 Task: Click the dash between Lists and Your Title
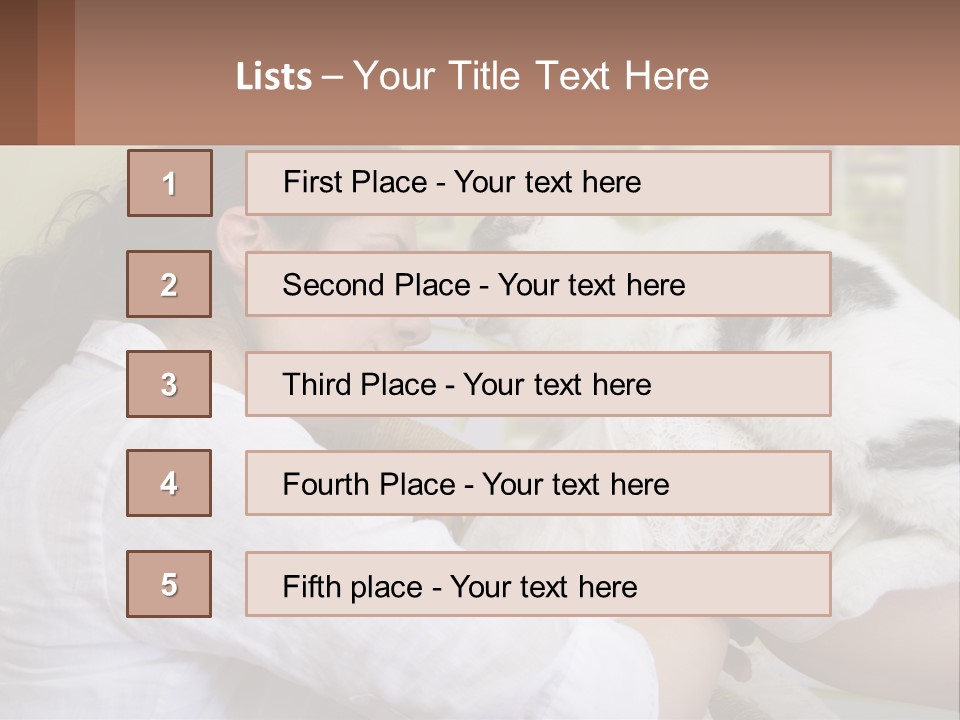[333, 77]
